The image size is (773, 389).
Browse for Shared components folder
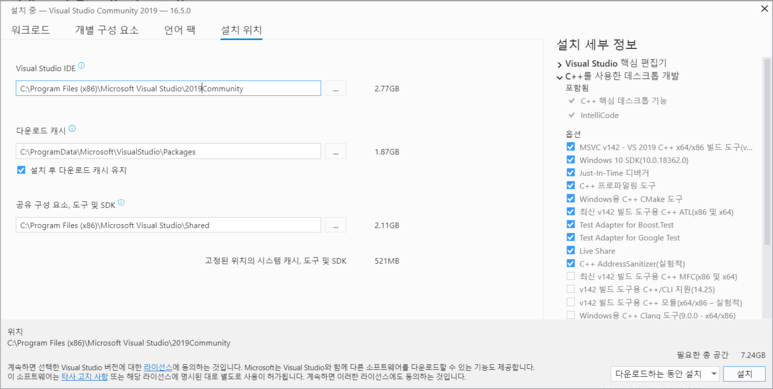pos(335,225)
